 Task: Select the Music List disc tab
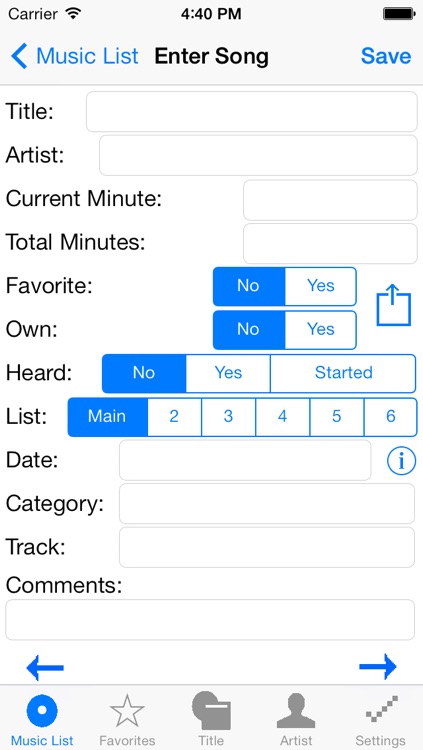(42, 720)
